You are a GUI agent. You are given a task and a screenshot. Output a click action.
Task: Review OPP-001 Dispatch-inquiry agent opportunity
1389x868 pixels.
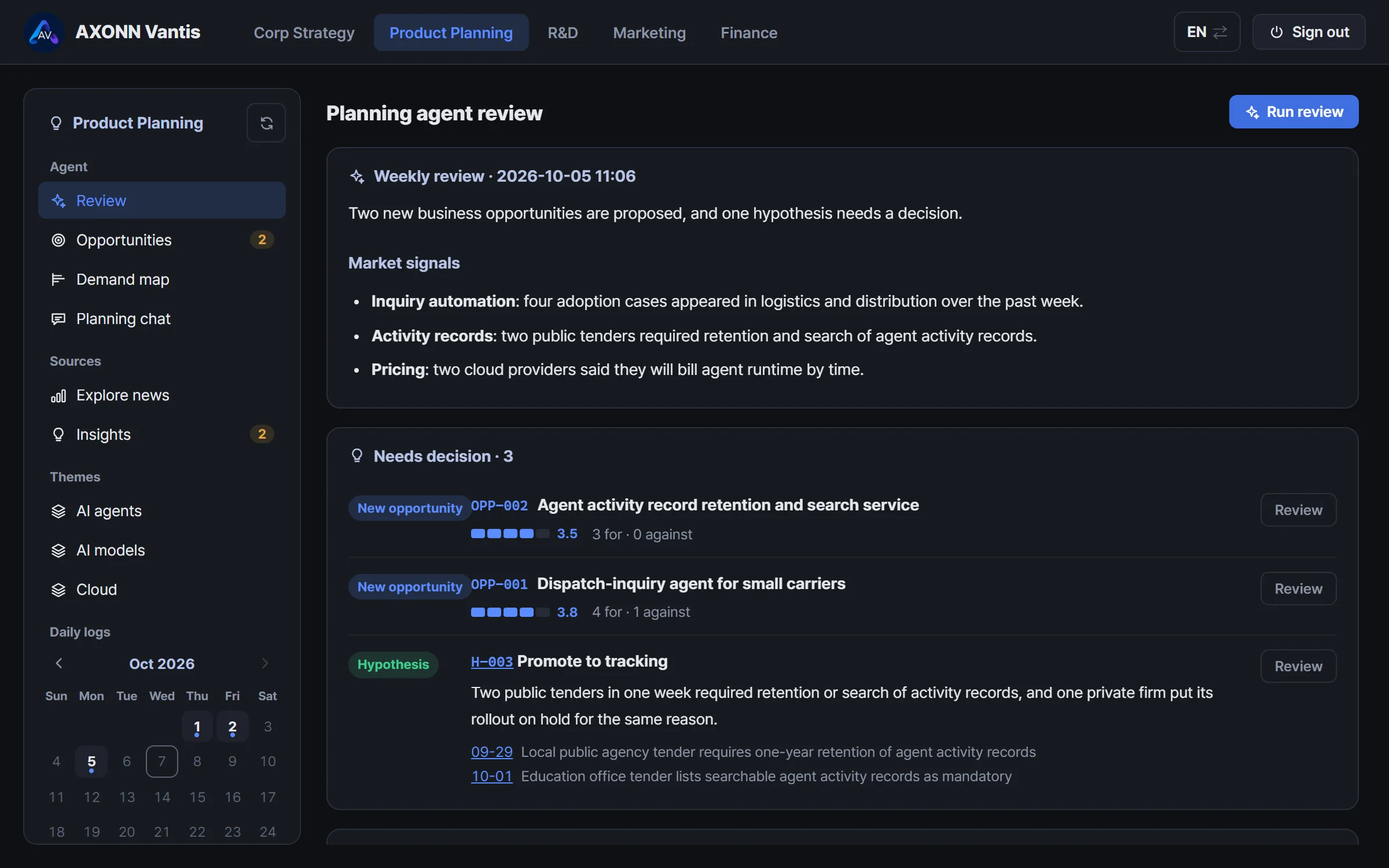click(1298, 589)
